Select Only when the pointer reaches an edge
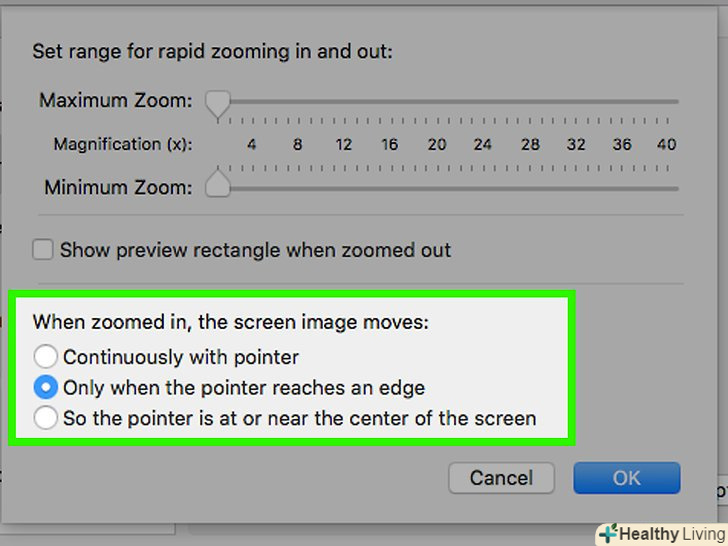 [46, 387]
